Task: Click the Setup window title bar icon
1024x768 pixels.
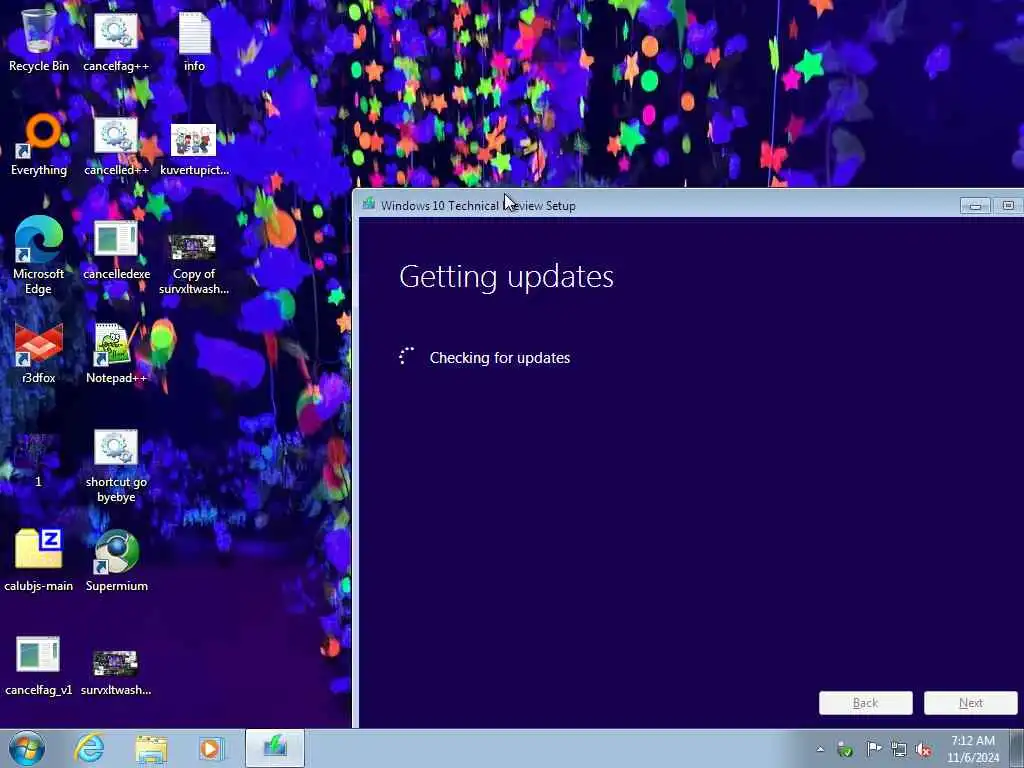Action: (x=369, y=204)
